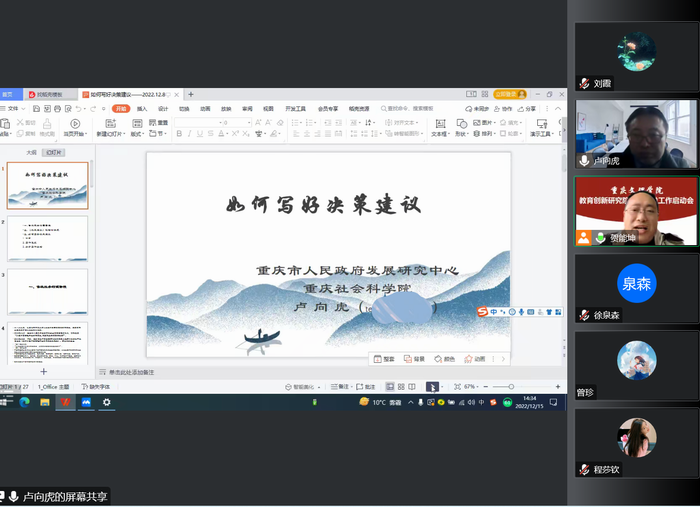The image size is (700, 507).
Task: Toggle Bold formatting
Action: coord(179,133)
